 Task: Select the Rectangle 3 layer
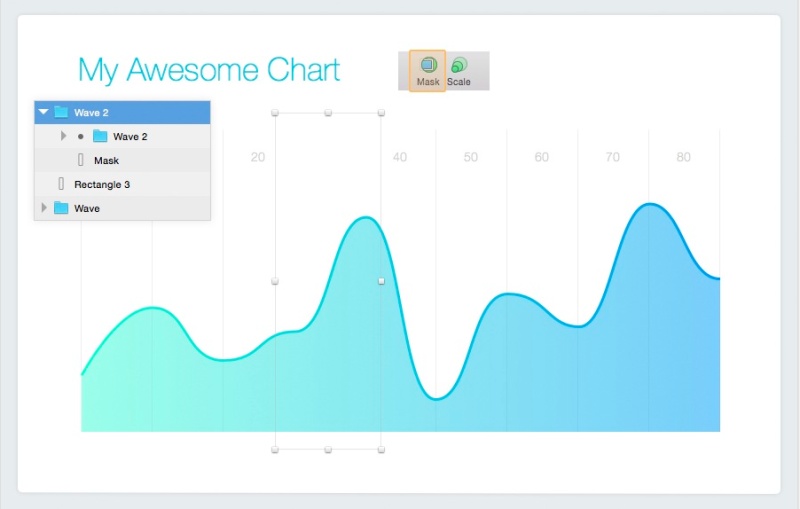pyautogui.click(x=102, y=184)
